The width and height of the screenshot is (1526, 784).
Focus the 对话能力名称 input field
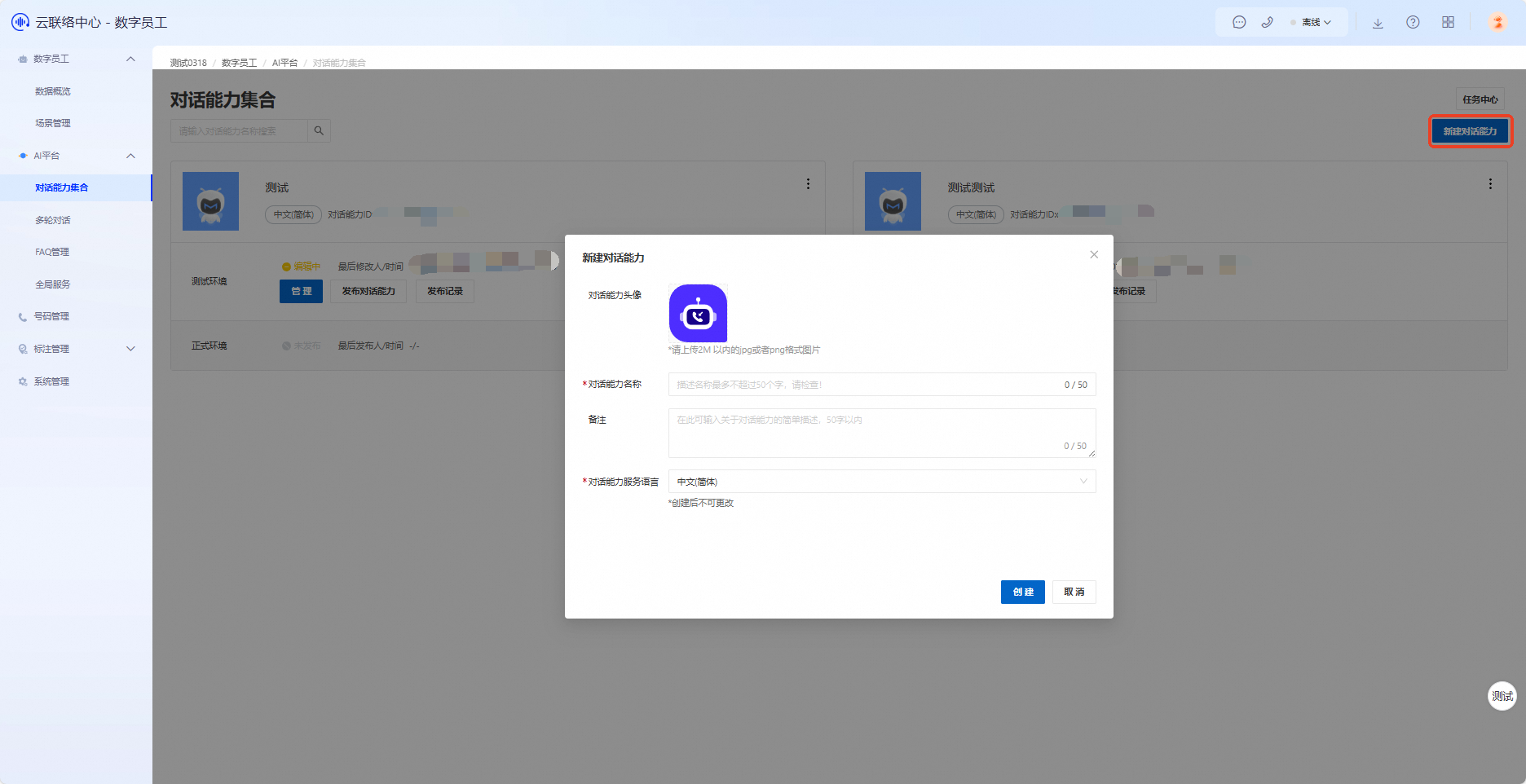pyautogui.click(x=882, y=385)
